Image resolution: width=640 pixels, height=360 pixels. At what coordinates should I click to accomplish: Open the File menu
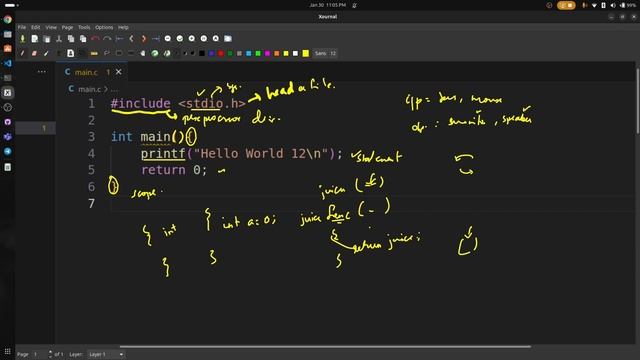(22, 27)
